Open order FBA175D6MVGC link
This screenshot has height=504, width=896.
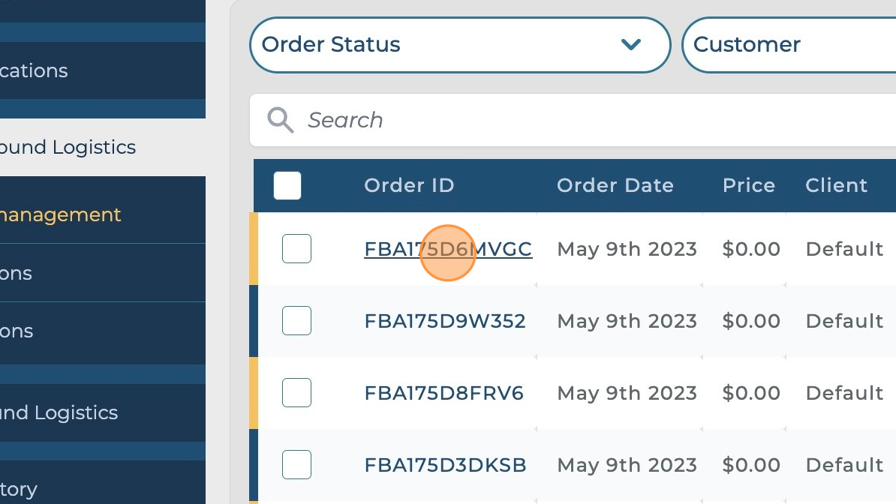click(447, 249)
